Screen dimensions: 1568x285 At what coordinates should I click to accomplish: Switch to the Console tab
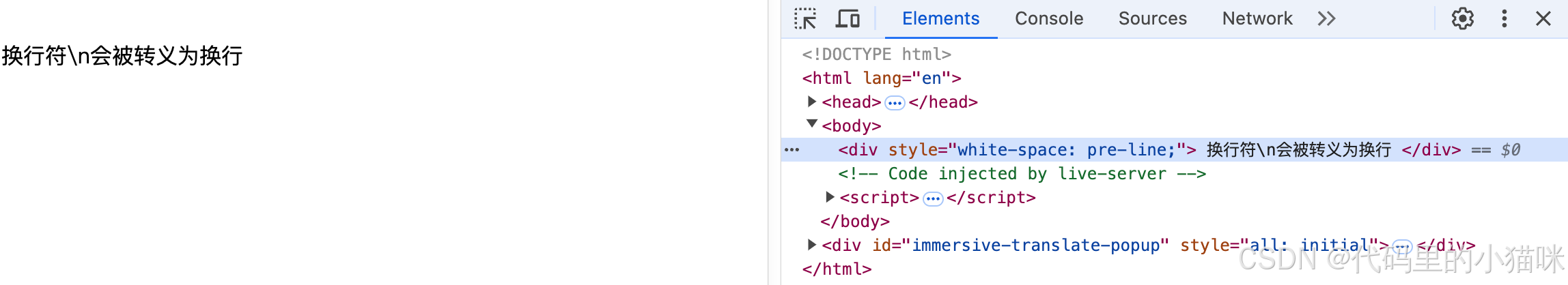tap(1049, 18)
